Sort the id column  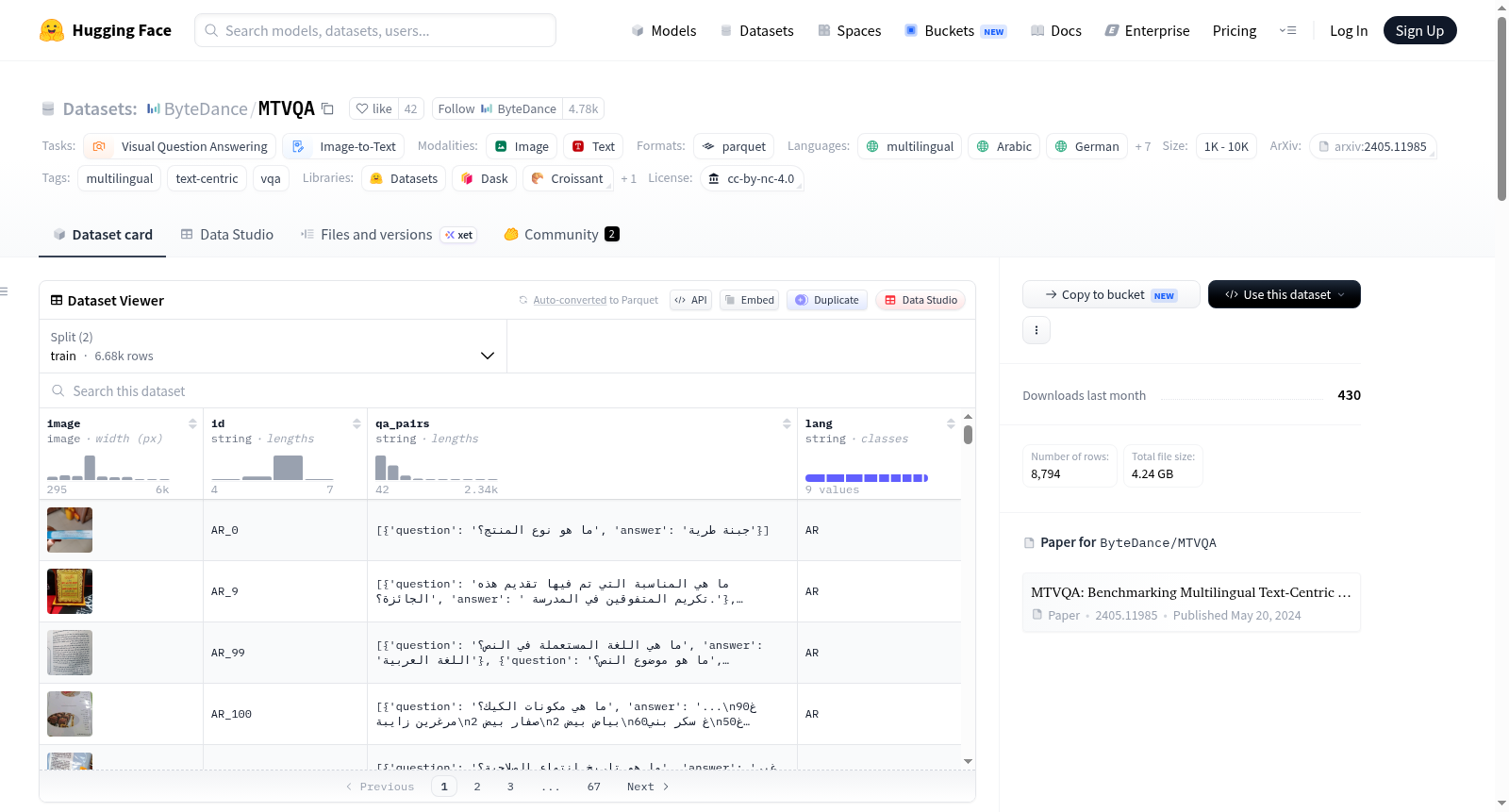[357, 423]
